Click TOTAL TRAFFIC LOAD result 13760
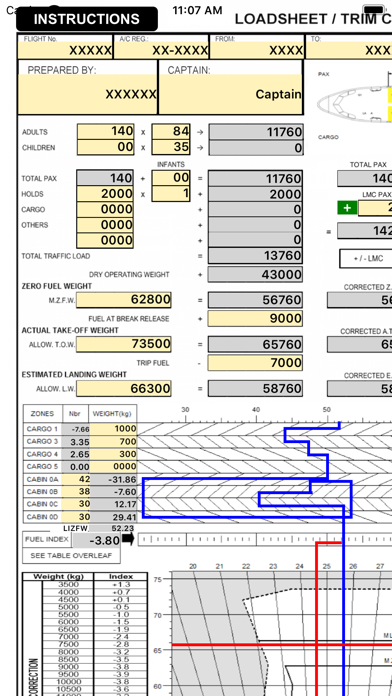Viewport: 392px width, 696px height. [255, 256]
